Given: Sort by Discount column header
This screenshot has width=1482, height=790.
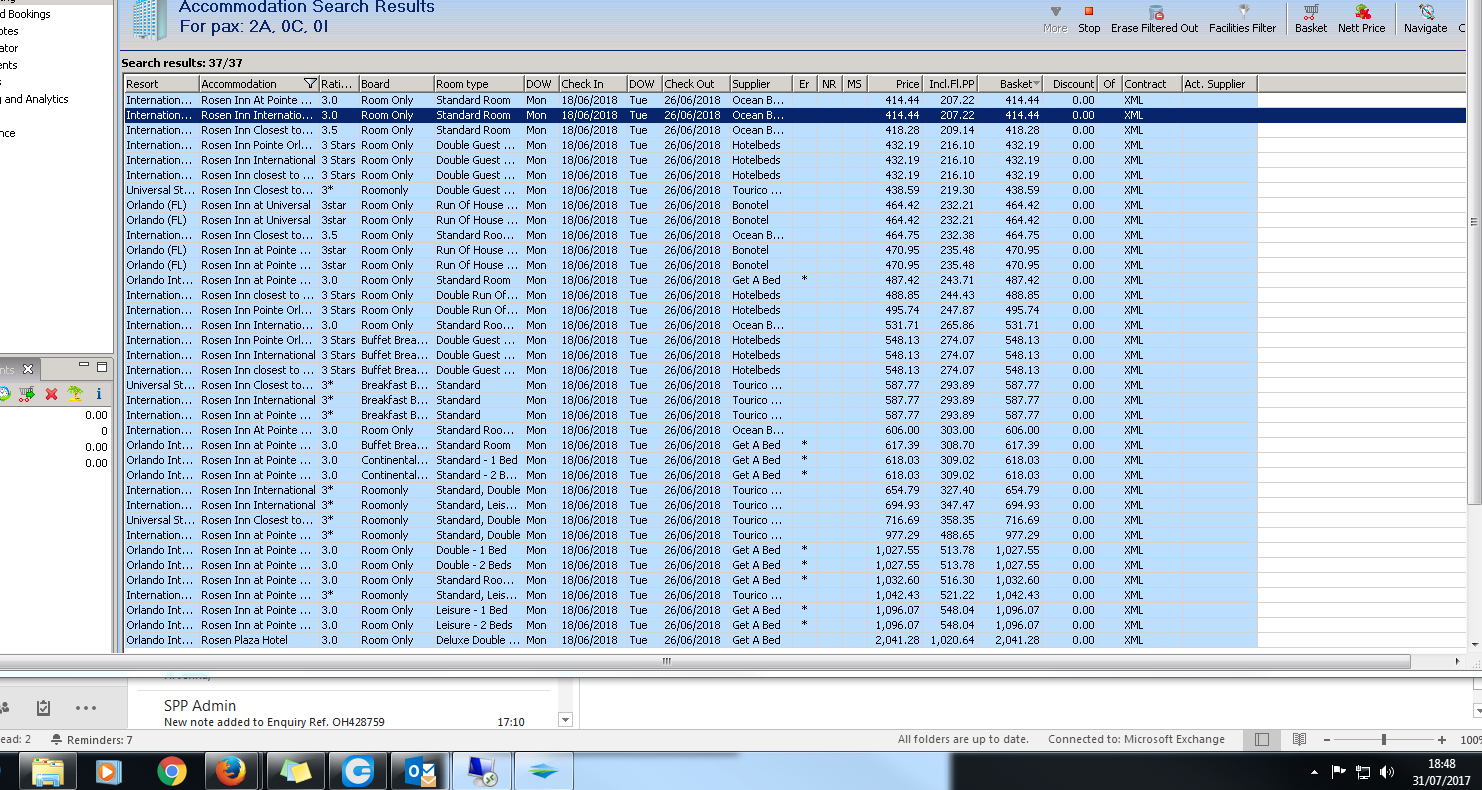Looking at the screenshot, I should pos(1071,84).
